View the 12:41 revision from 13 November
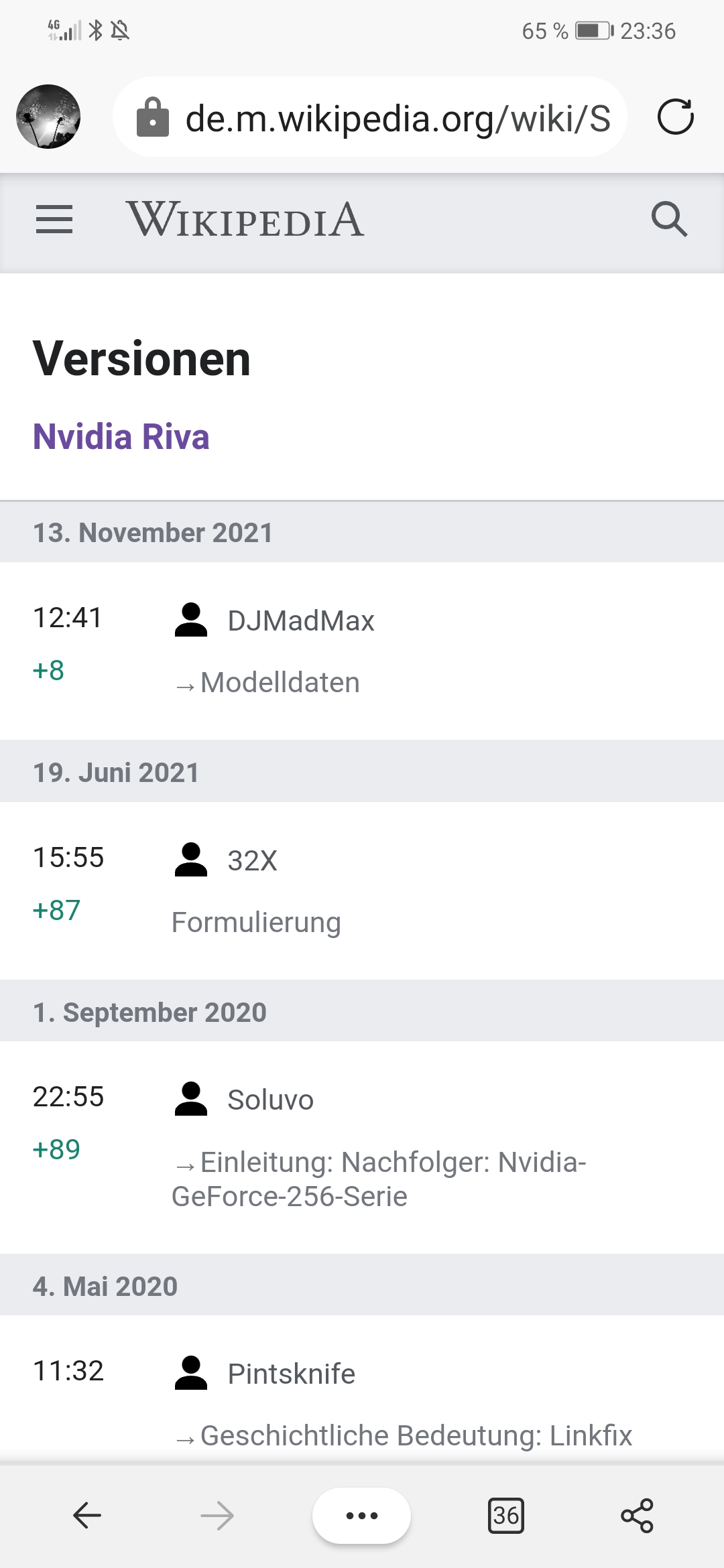 [68, 618]
